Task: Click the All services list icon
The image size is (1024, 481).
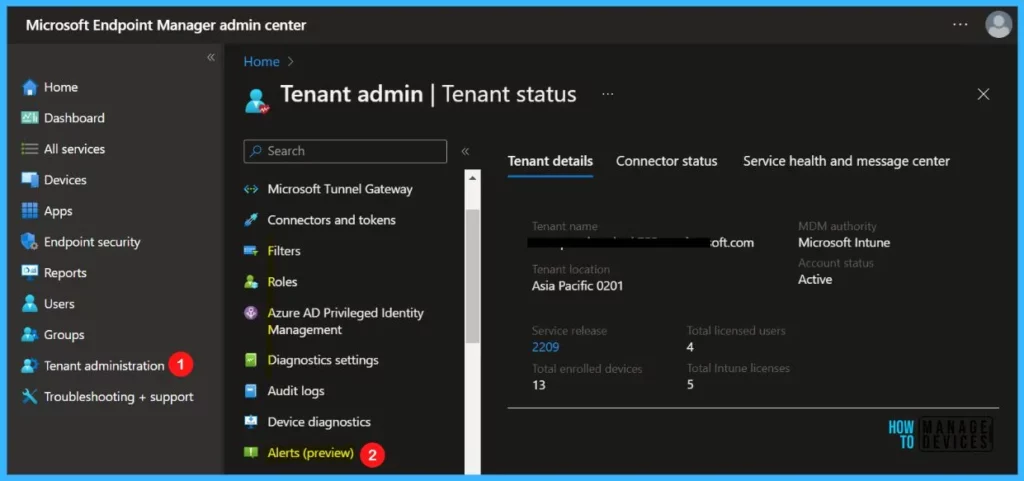Action: coord(29,149)
